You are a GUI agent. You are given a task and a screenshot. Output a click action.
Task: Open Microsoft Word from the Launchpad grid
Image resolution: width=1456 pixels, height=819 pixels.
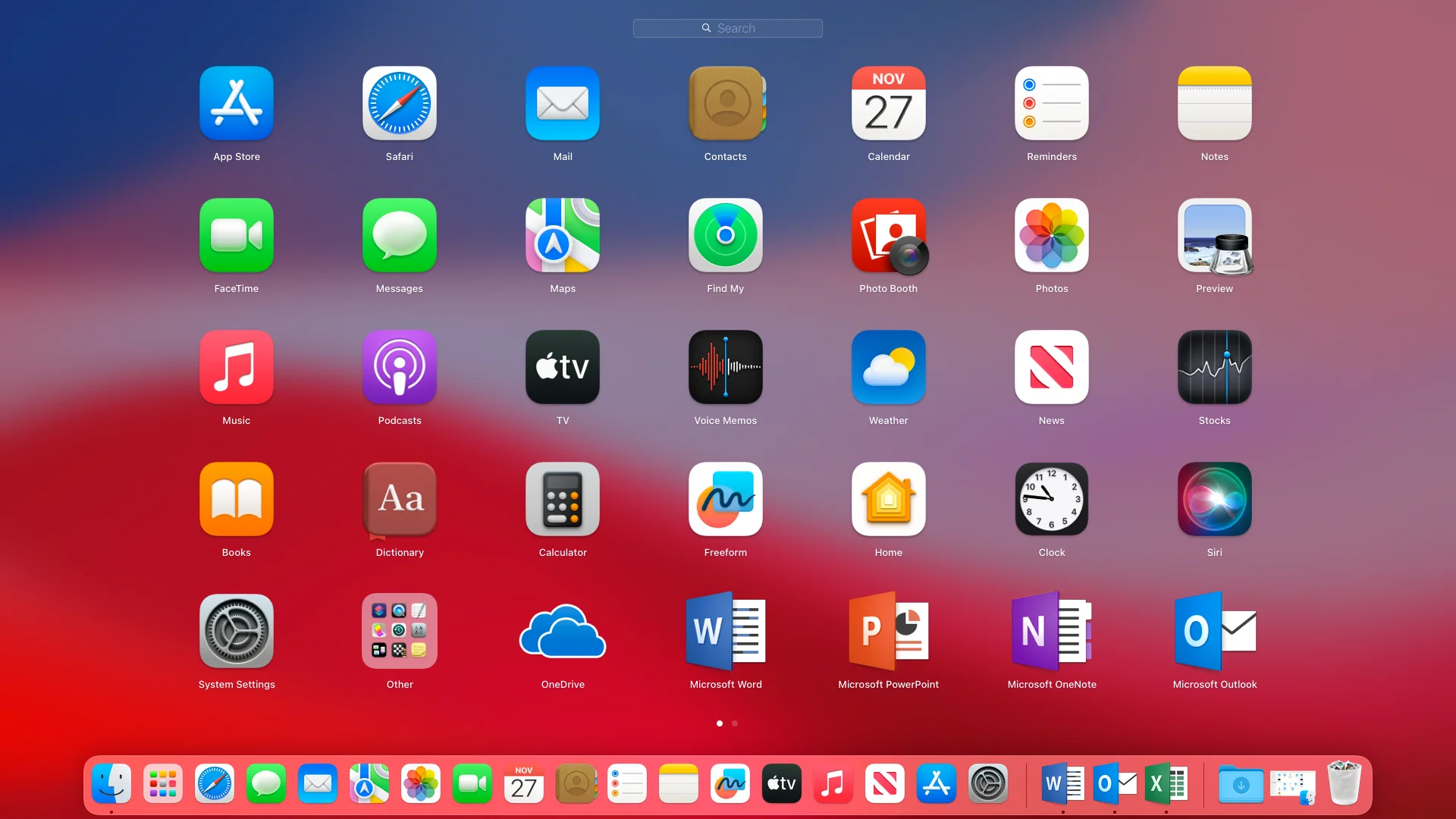coord(726,631)
